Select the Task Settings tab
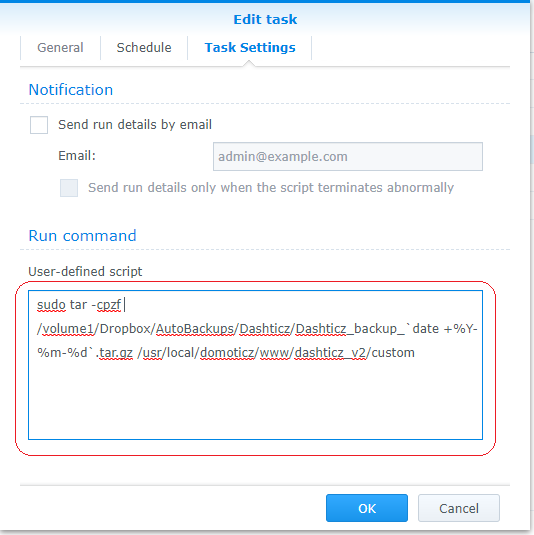534x535 pixels. click(250, 48)
